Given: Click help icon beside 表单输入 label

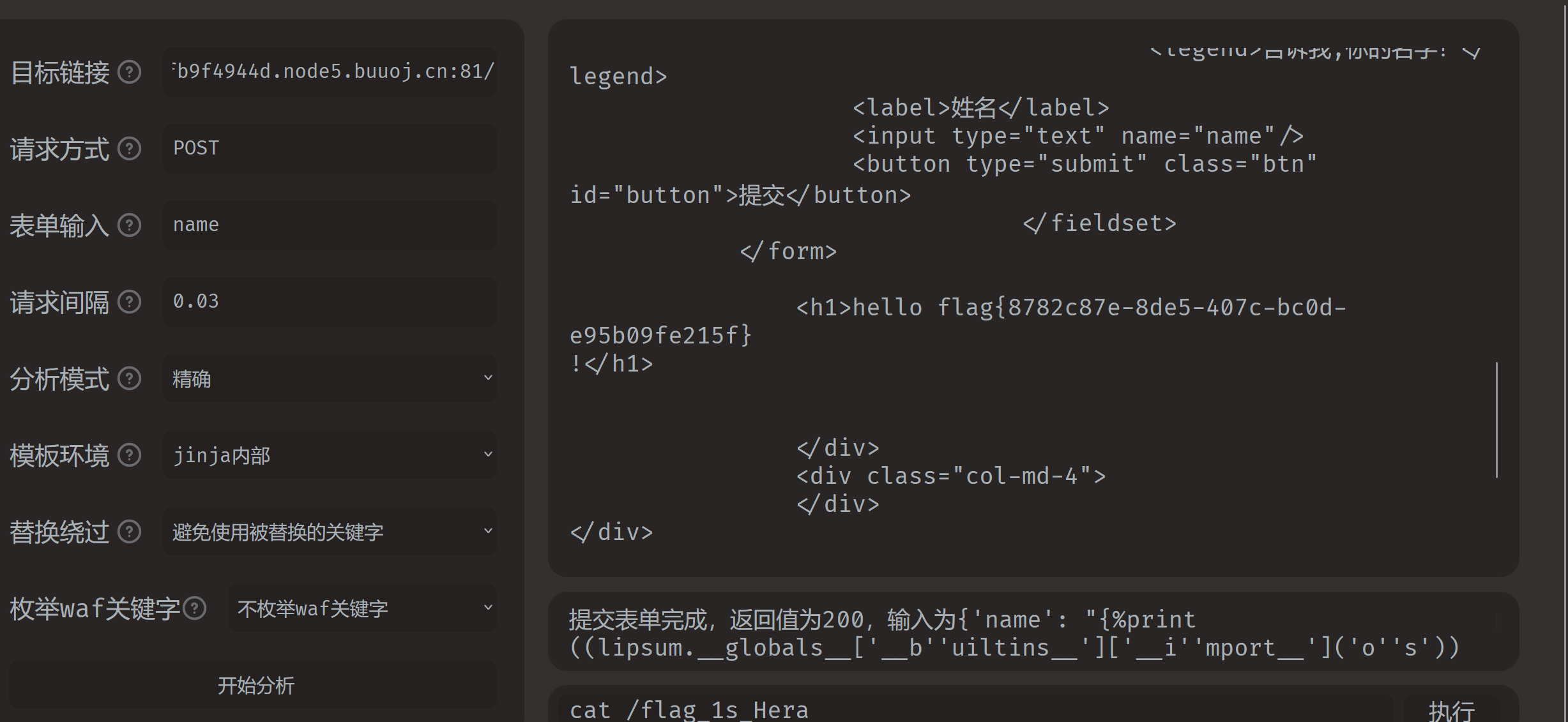Looking at the screenshot, I should coord(130,225).
